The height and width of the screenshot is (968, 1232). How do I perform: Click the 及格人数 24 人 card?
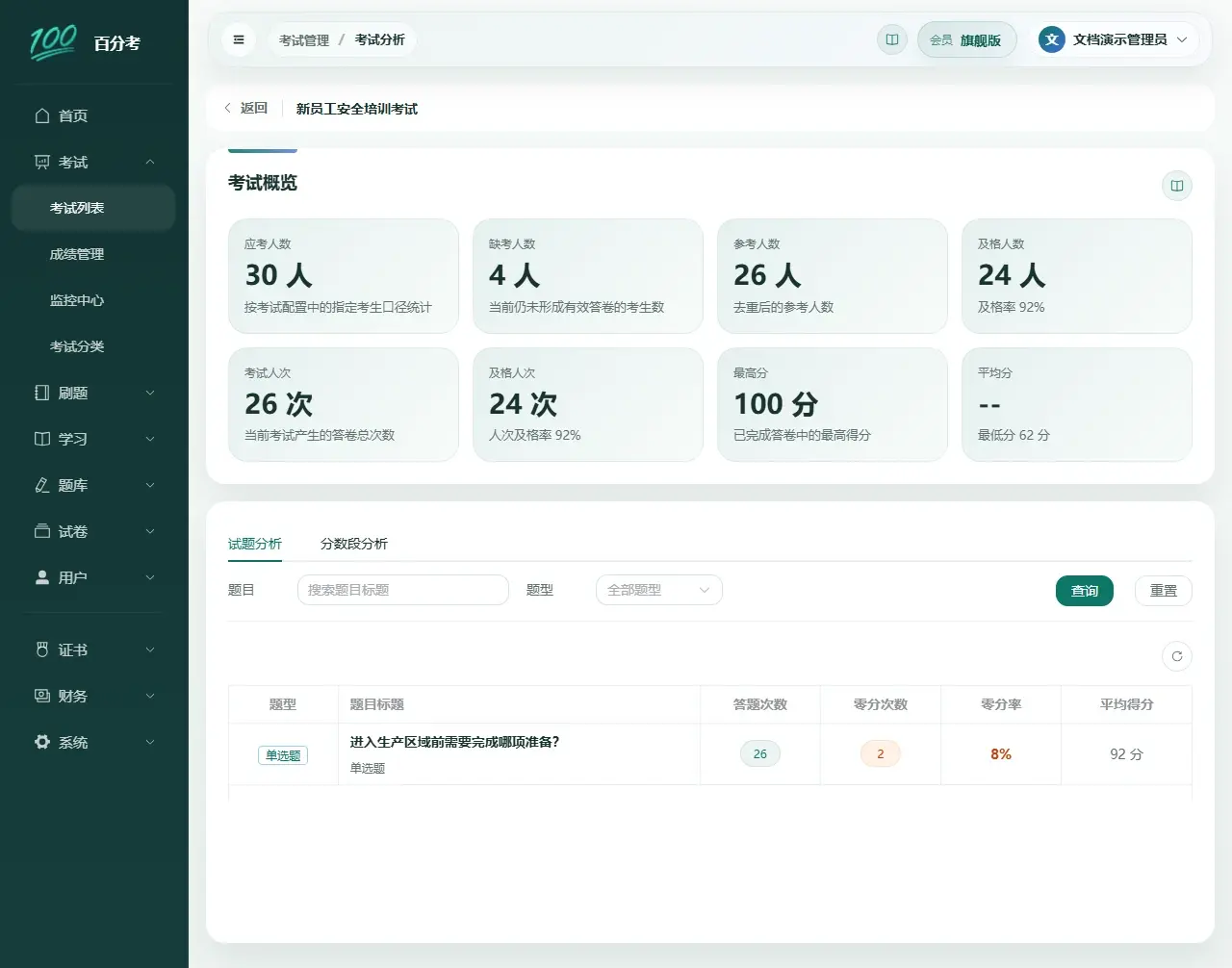1077,276
